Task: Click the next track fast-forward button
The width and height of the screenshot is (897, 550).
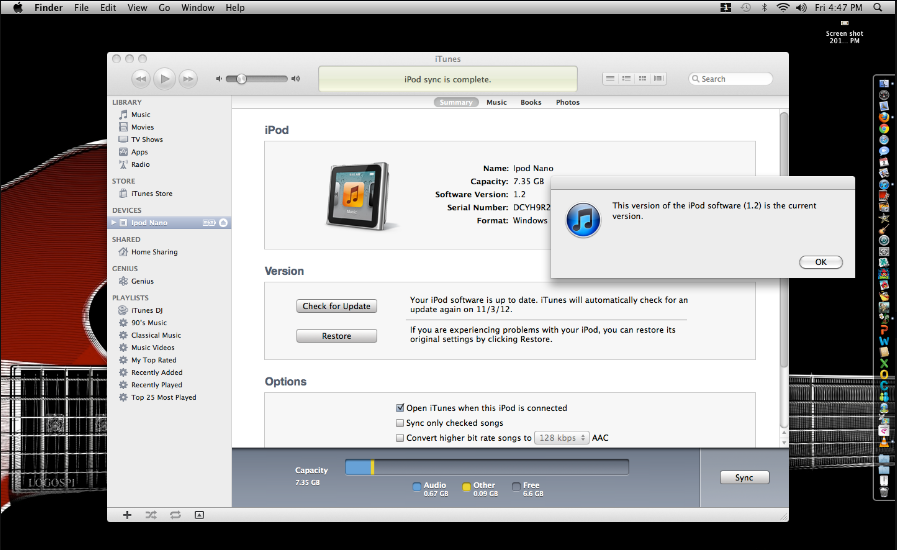Action: point(188,79)
